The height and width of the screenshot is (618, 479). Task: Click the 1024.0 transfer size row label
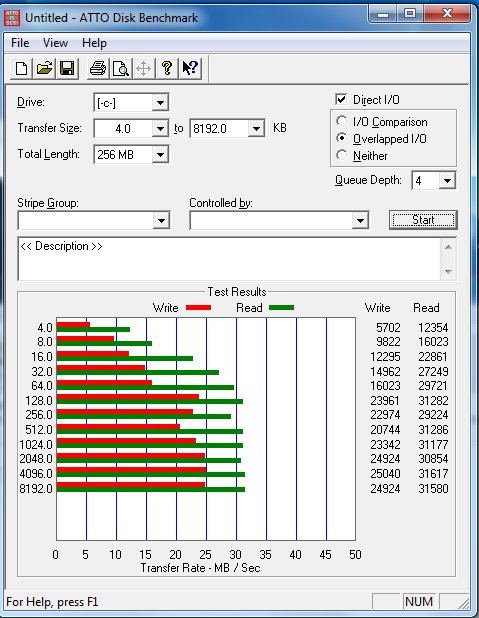tap(36, 445)
